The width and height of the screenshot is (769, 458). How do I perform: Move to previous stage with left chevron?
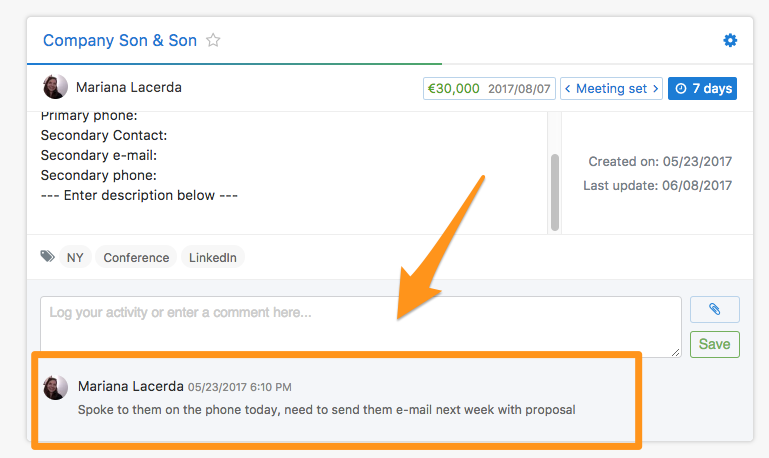pos(568,88)
